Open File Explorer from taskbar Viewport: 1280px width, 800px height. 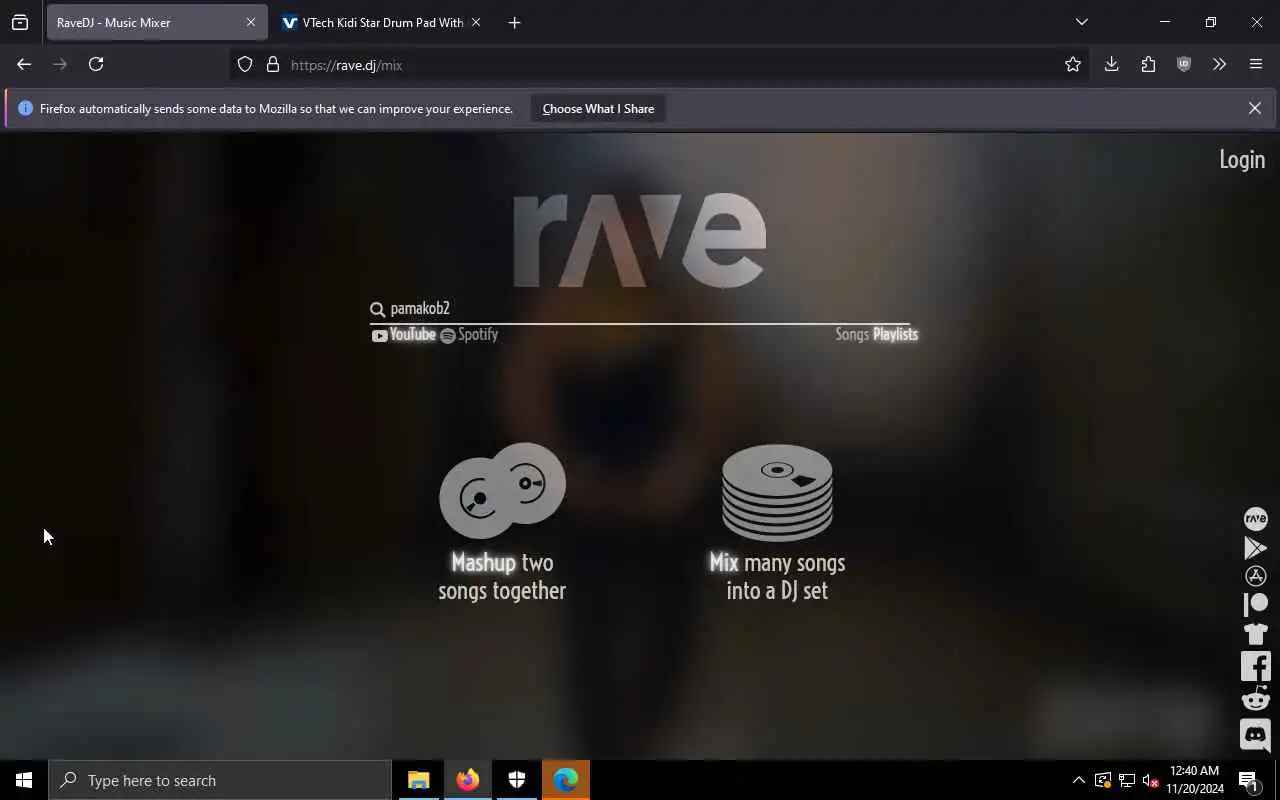(x=418, y=780)
